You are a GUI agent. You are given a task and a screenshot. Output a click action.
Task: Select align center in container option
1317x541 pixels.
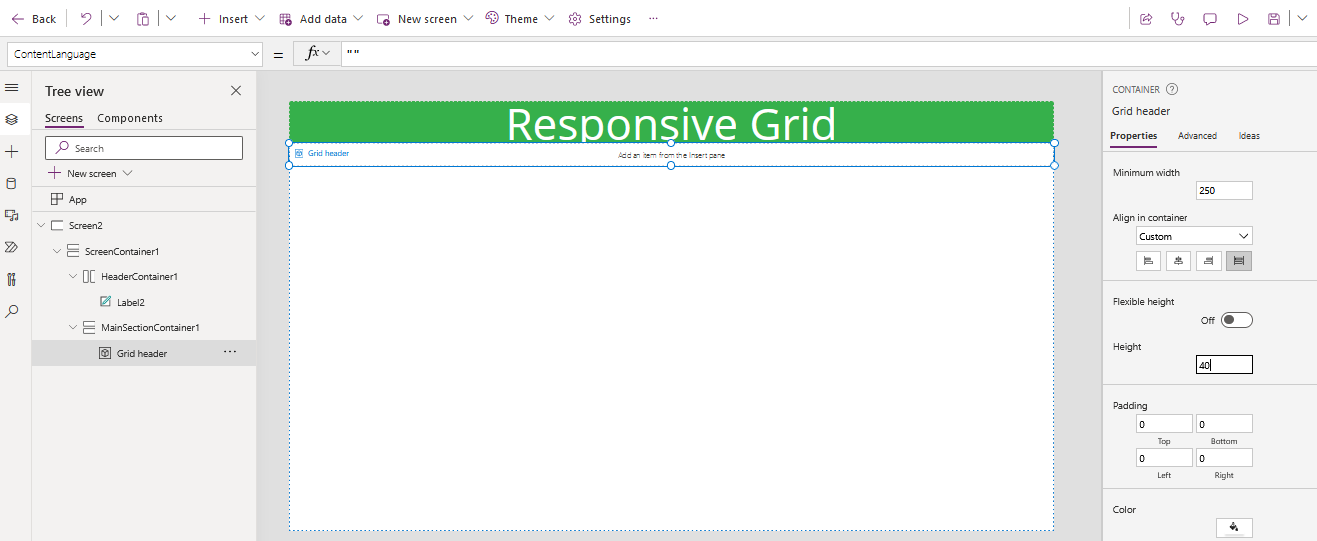[x=1180, y=261]
